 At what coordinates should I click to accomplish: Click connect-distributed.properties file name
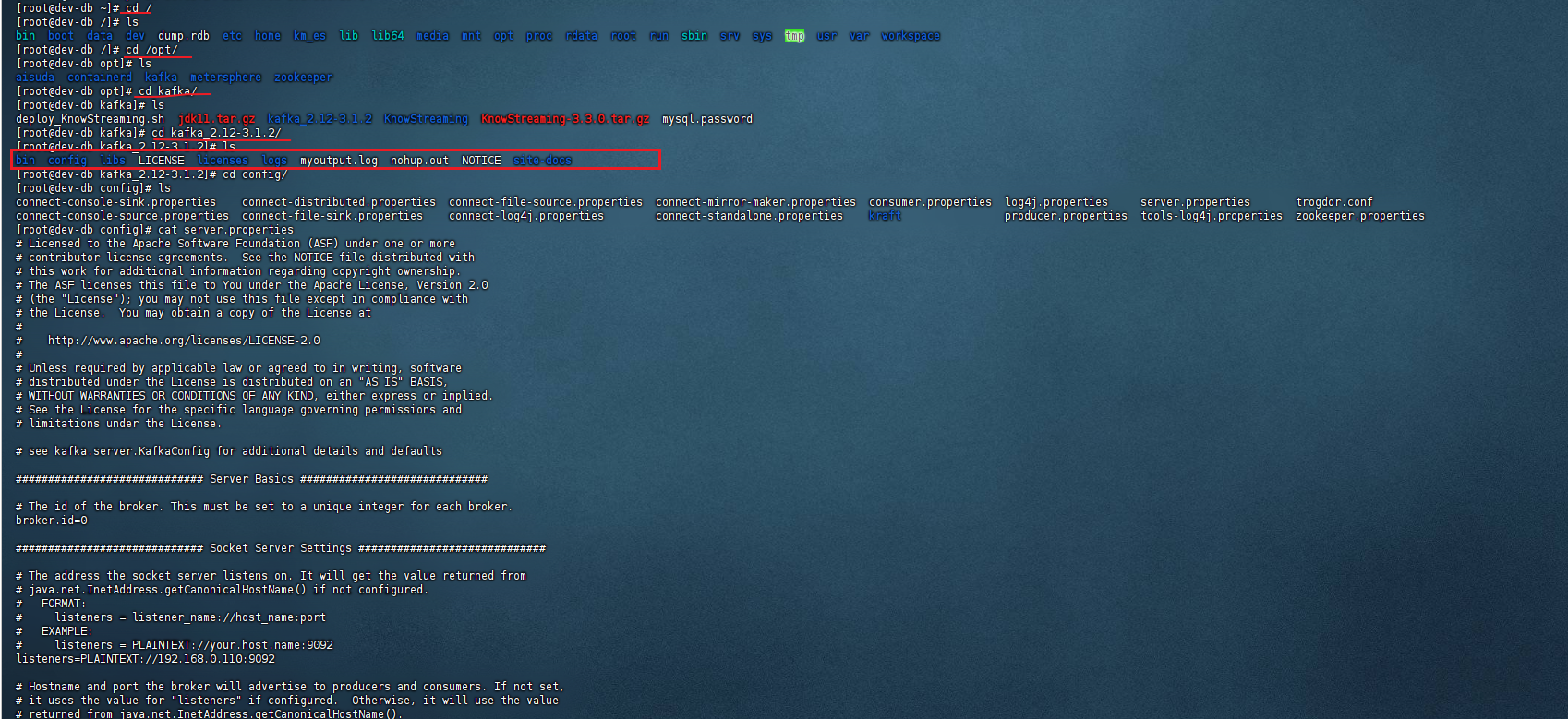coord(339,202)
